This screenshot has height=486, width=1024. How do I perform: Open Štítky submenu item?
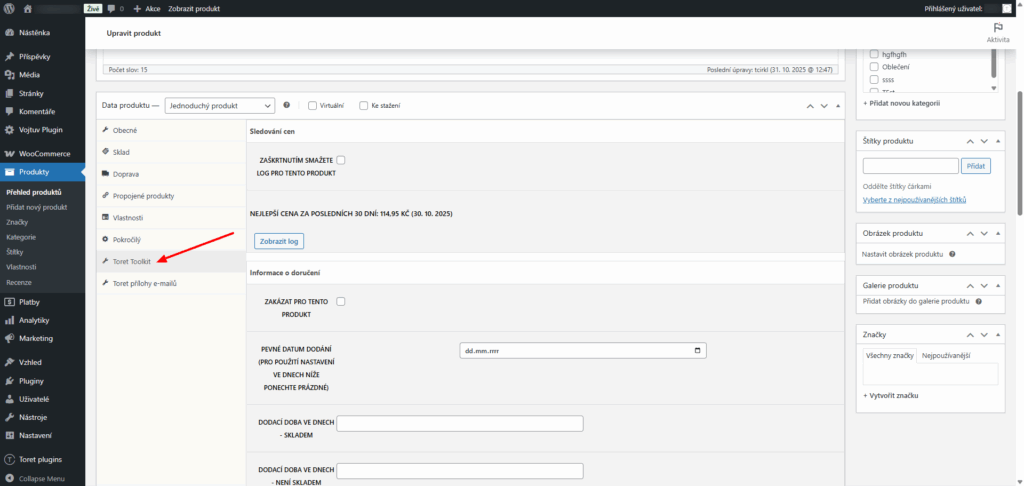15,252
